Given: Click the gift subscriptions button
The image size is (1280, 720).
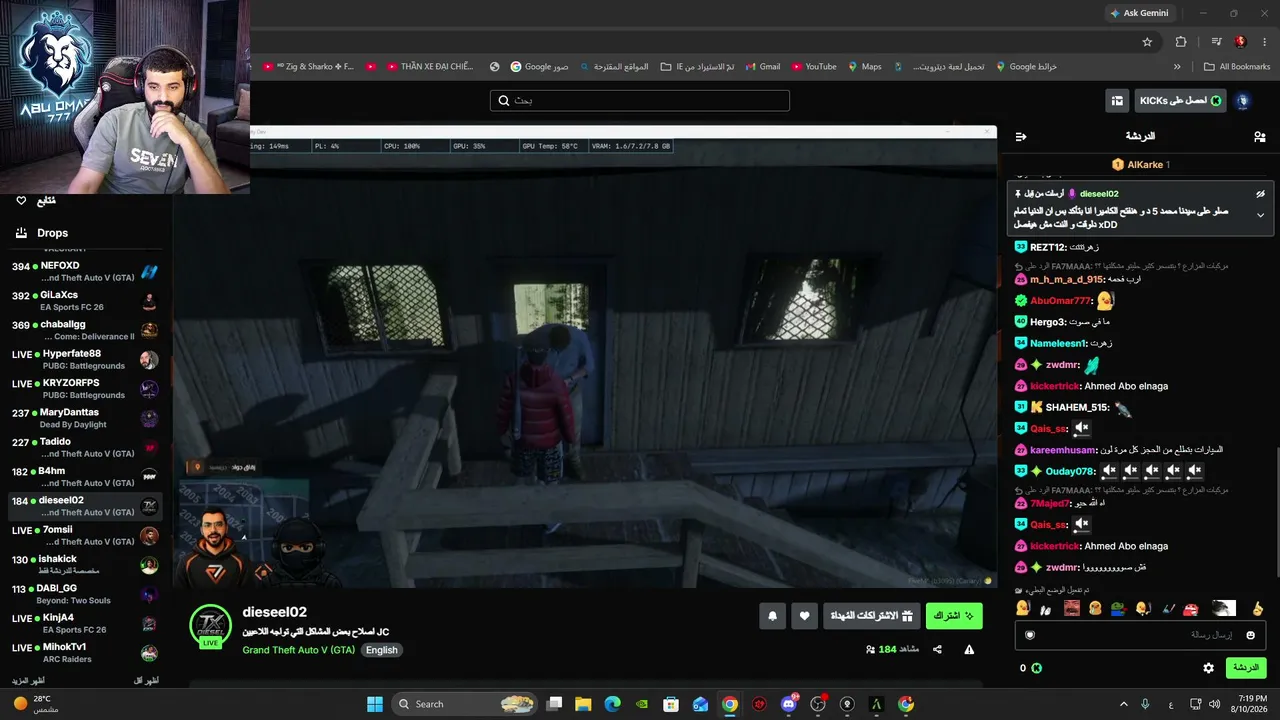Looking at the screenshot, I should click(872, 616).
